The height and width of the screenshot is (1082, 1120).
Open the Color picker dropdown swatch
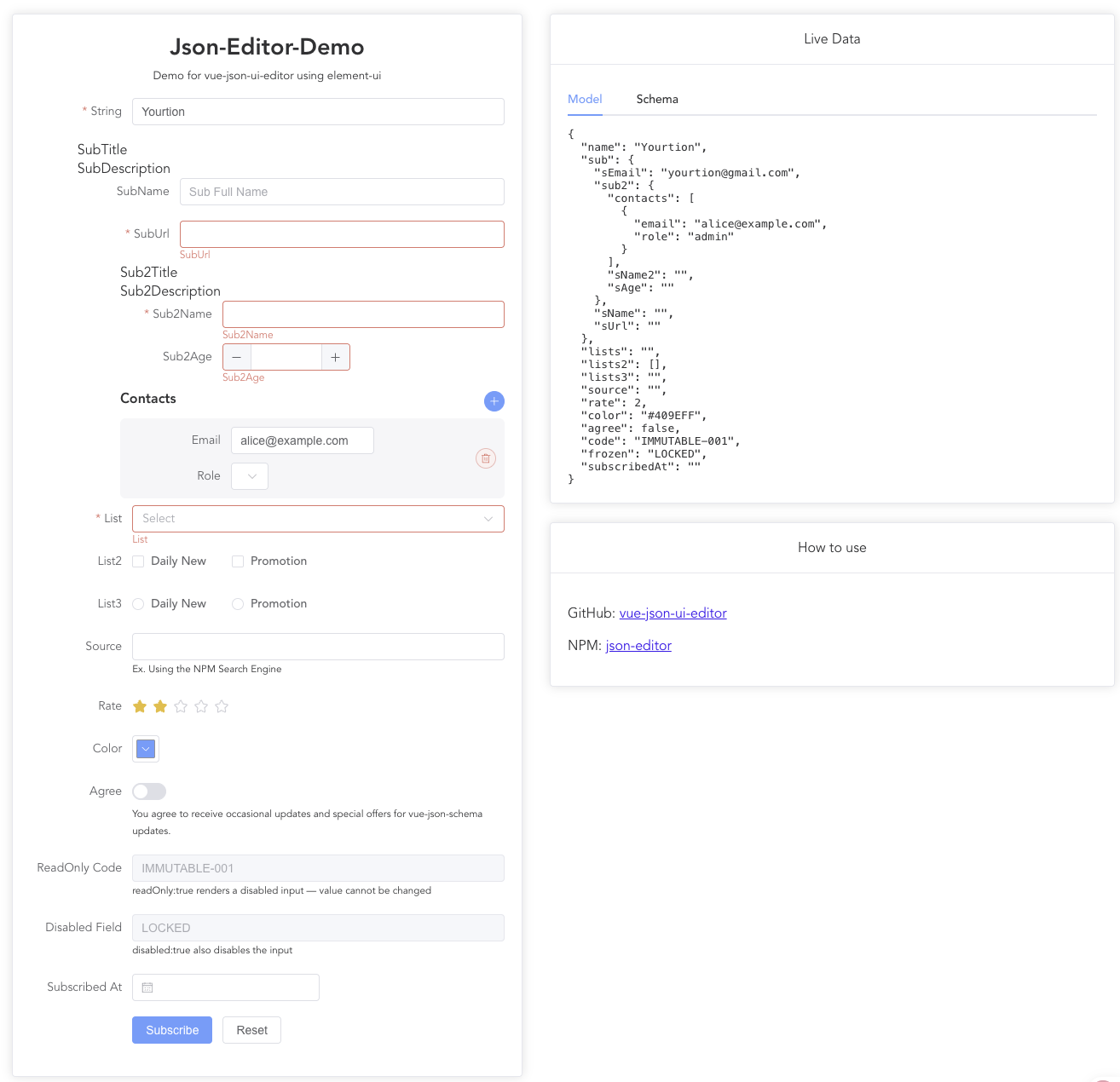[x=146, y=749]
